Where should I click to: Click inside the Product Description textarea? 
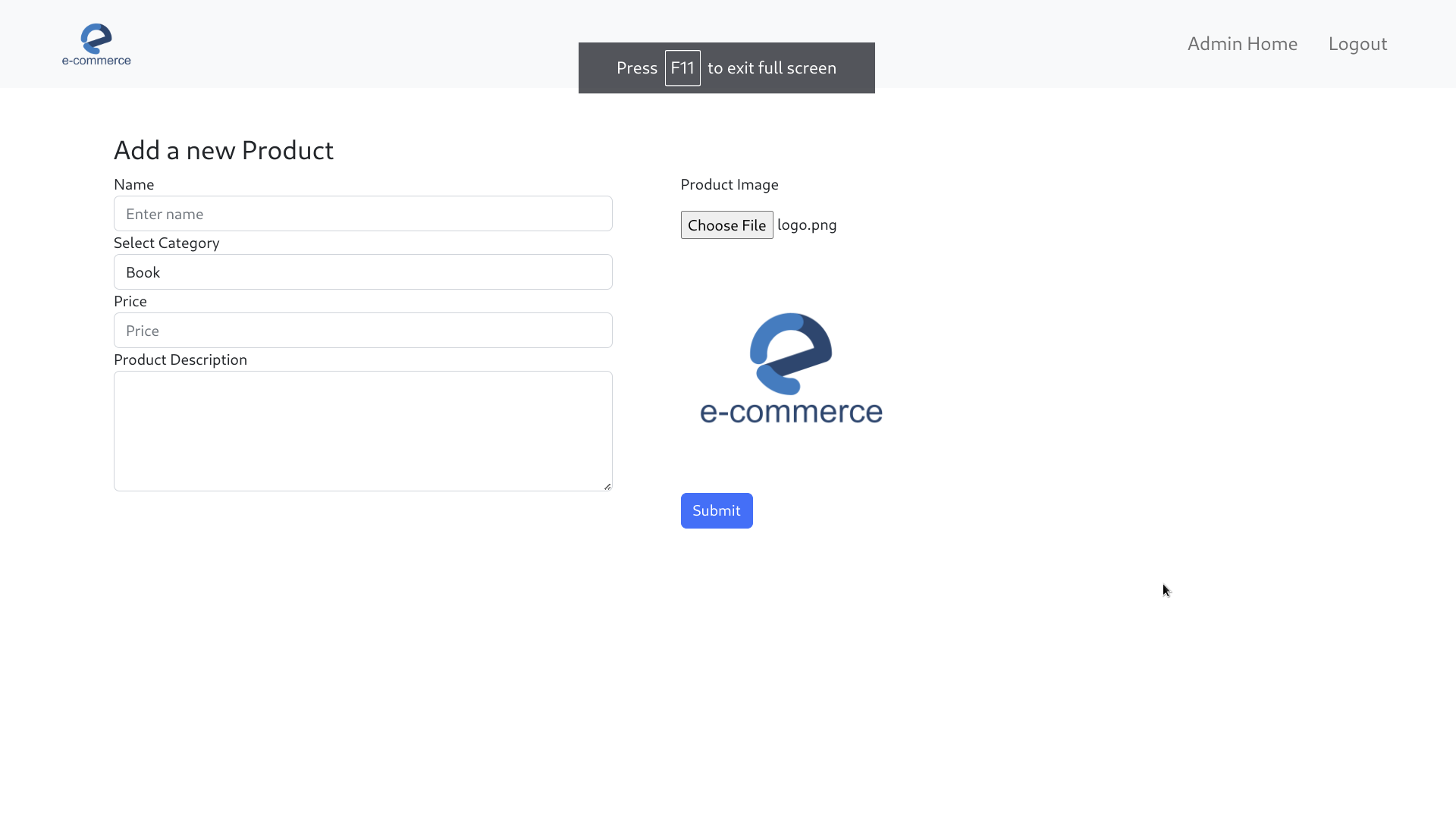coord(362,431)
